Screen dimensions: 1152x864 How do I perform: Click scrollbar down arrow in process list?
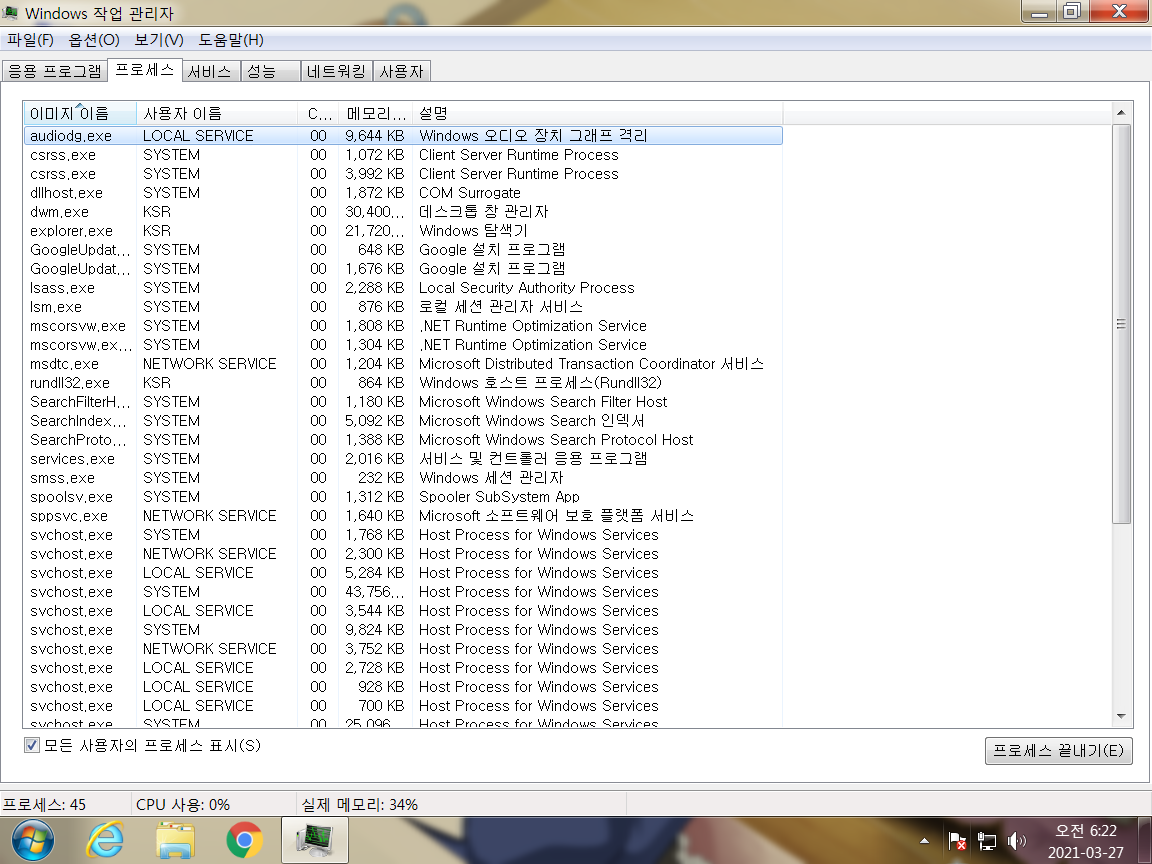(x=1121, y=716)
